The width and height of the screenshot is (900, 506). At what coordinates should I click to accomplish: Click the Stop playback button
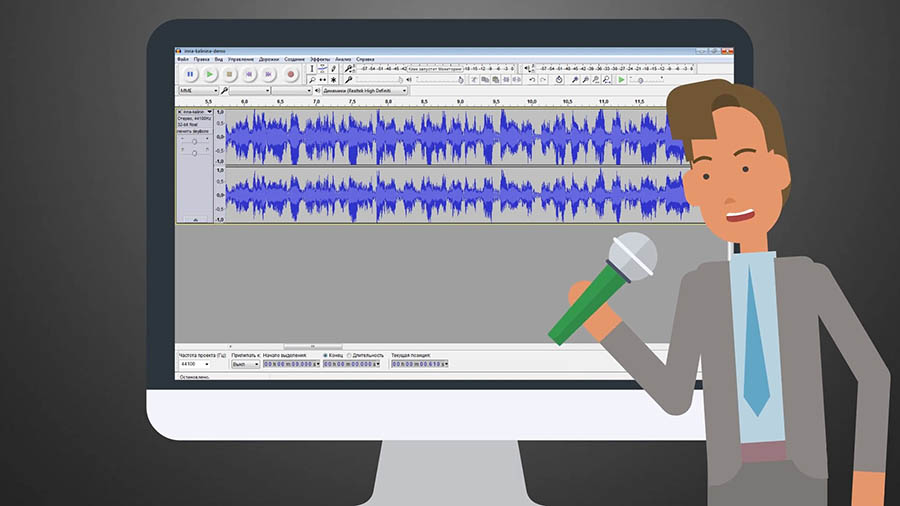230,74
